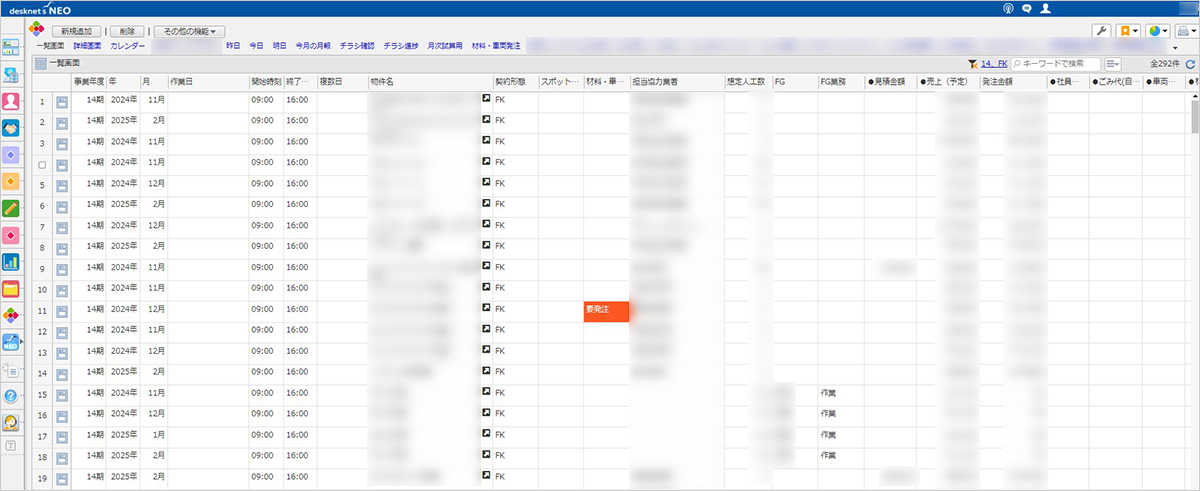Image resolution: width=1200 pixels, height=491 pixels.
Task: Tick the checkbox on the fourth row
Action: click(42, 164)
